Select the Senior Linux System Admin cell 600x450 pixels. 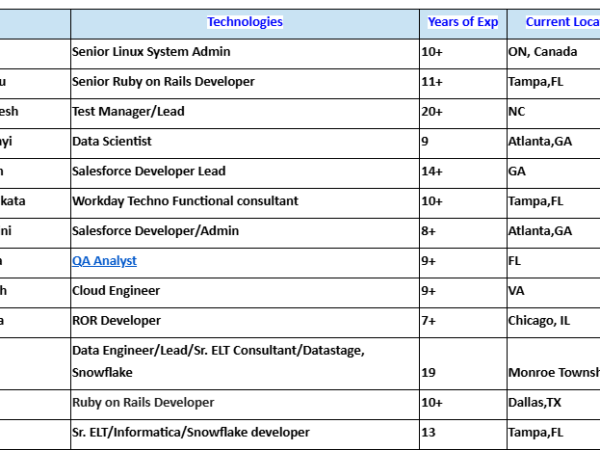(245, 54)
